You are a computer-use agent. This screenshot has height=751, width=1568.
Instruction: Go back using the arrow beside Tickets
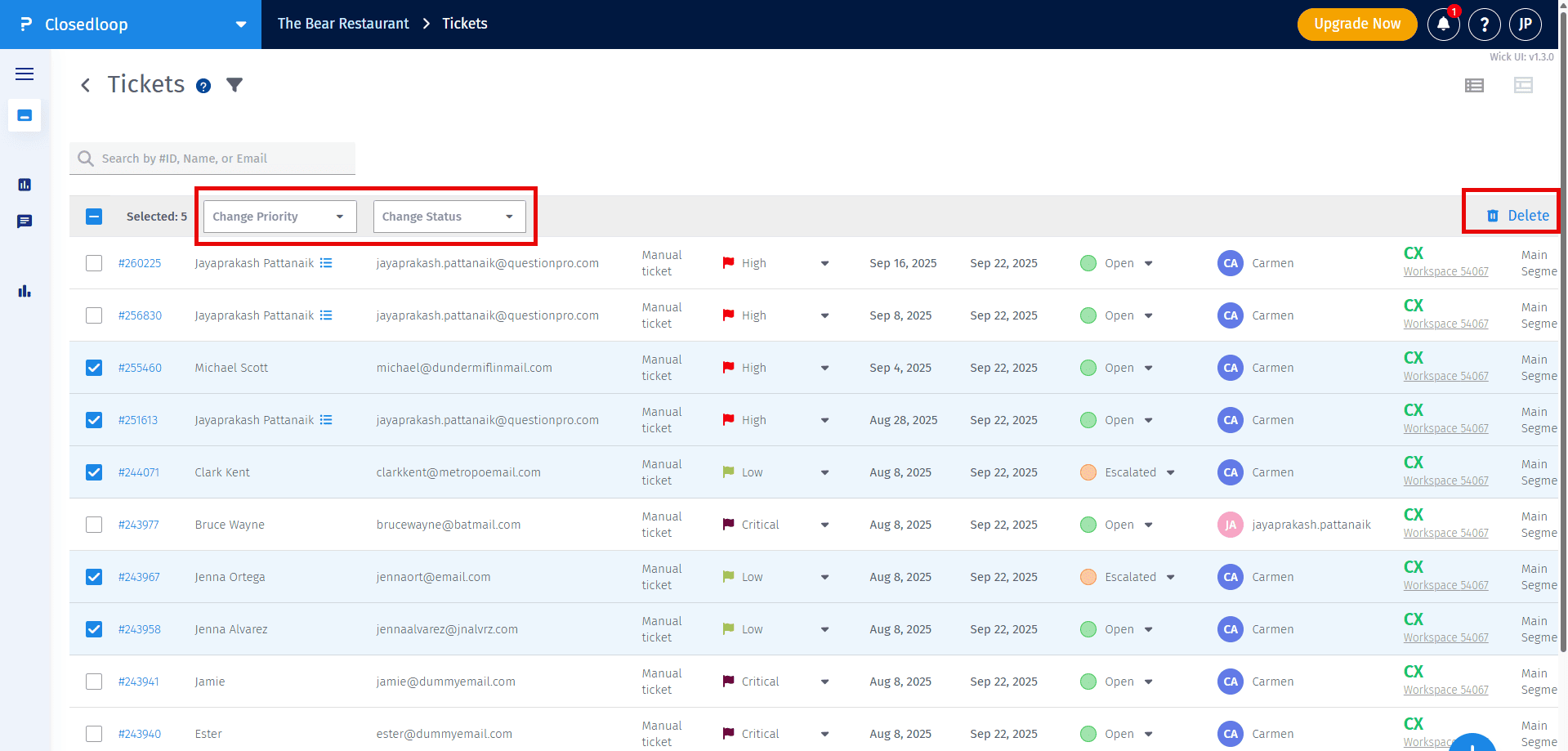click(x=85, y=85)
